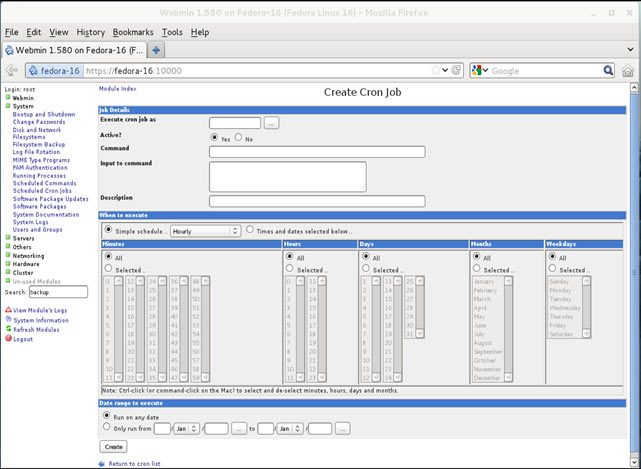Image resolution: width=641 pixels, height=469 pixels.
Task: Select Active Yes radio button
Action: pos(214,137)
